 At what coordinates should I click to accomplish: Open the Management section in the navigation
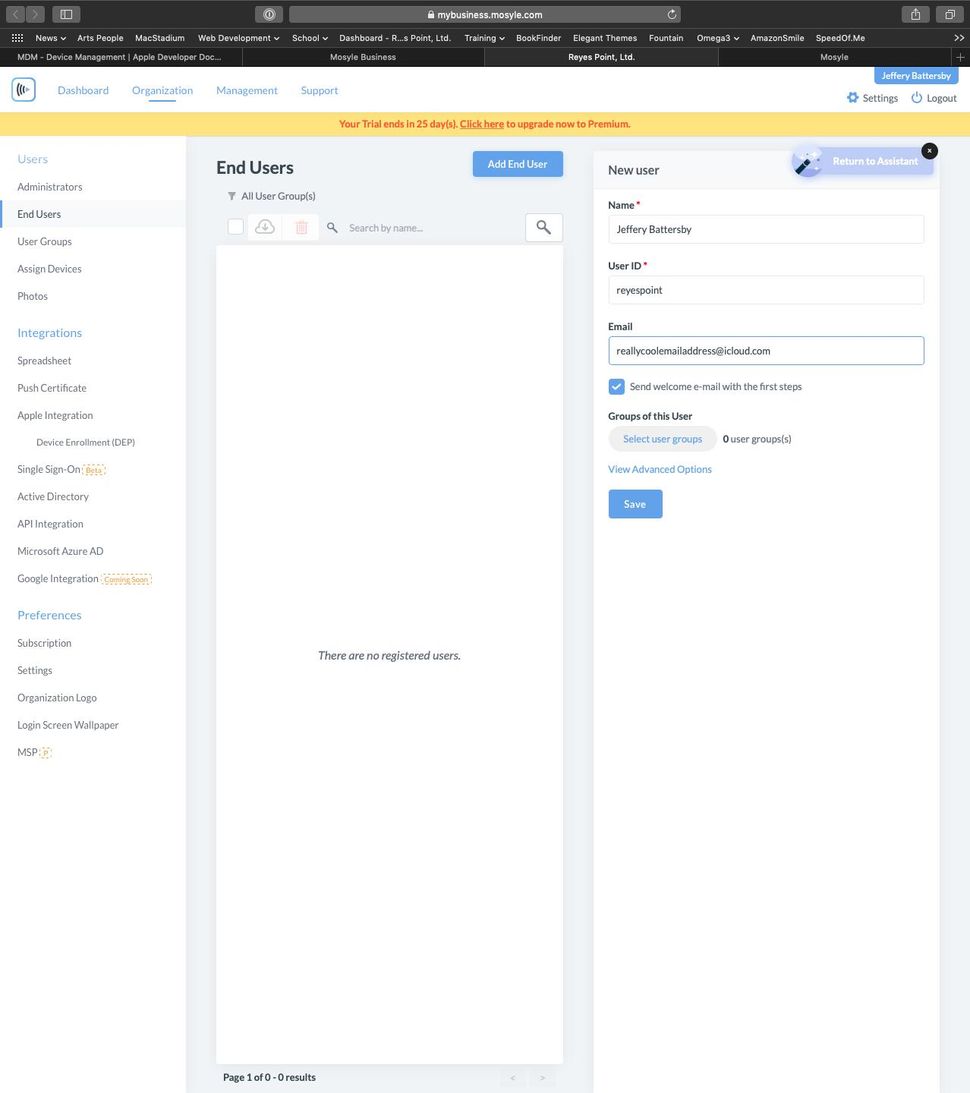pos(246,90)
